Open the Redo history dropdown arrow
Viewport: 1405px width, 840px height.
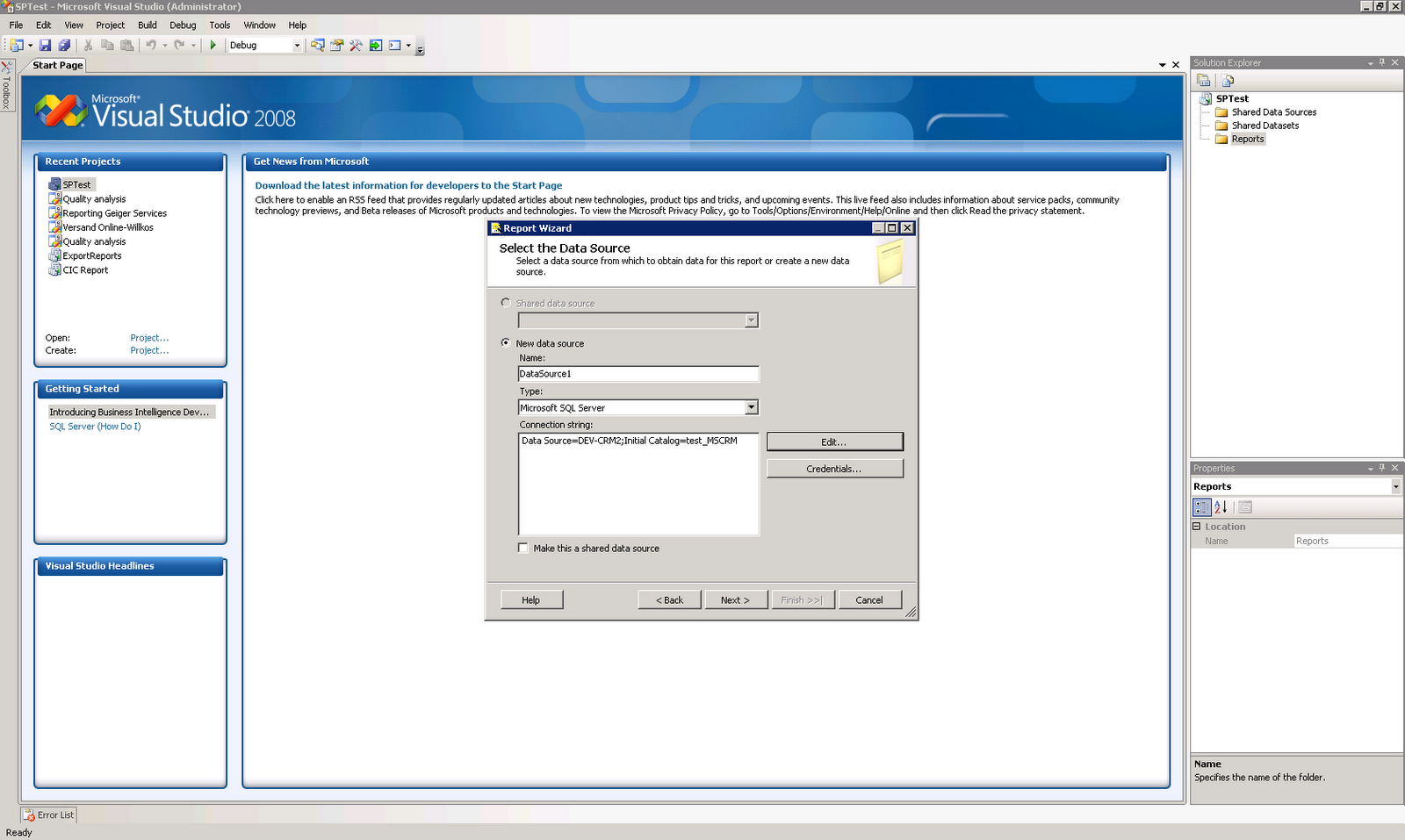click(193, 46)
